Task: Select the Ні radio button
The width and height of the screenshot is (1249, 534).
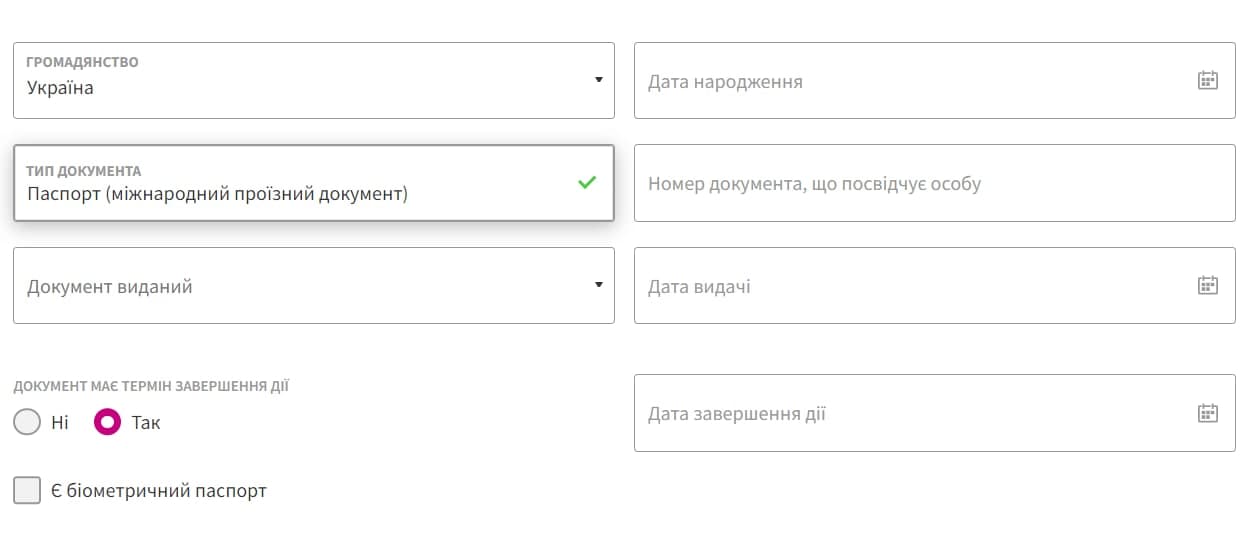Action: [27, 422]
